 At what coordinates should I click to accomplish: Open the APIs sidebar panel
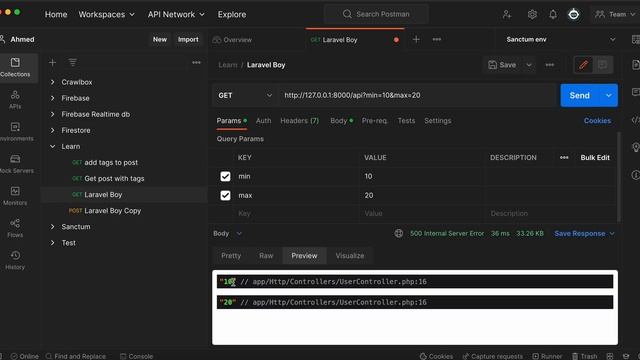(15, 100)
